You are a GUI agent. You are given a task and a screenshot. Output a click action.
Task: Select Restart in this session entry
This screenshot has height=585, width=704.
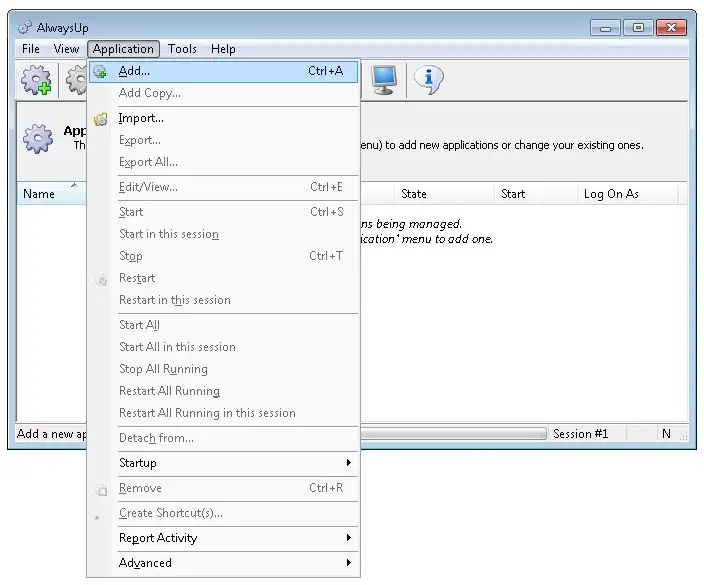coord(224,300)
